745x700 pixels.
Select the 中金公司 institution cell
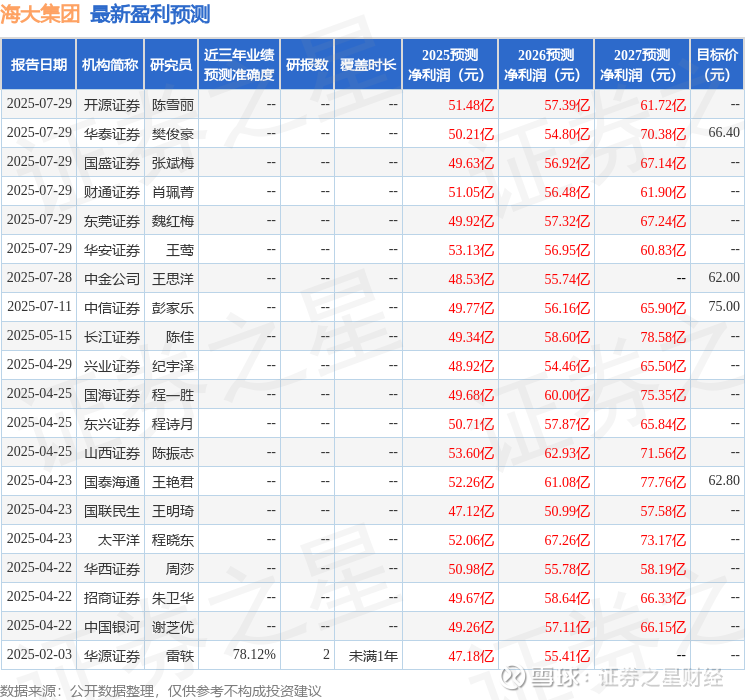[112, 279]
